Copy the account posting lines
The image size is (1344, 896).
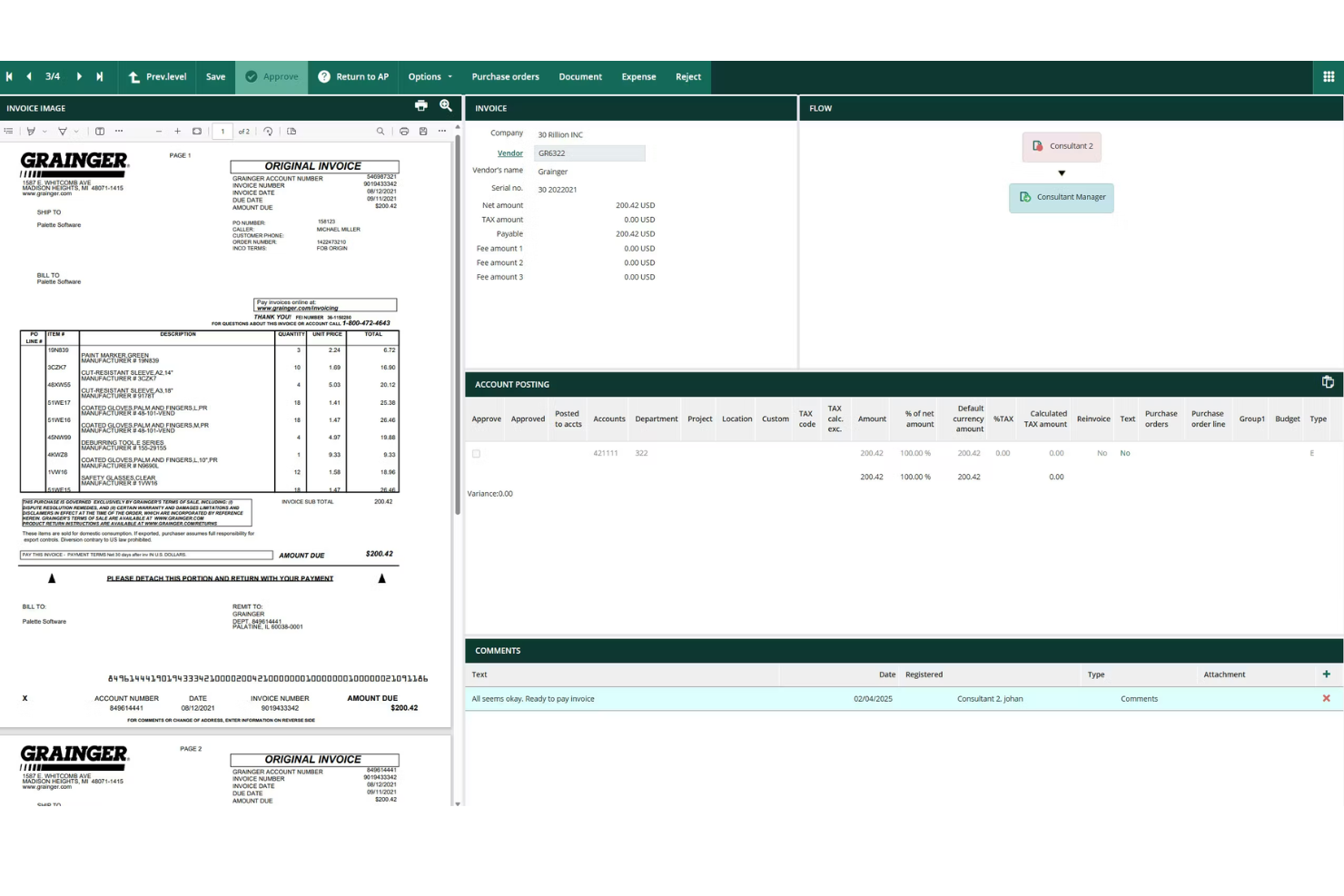pos(1329,382)
